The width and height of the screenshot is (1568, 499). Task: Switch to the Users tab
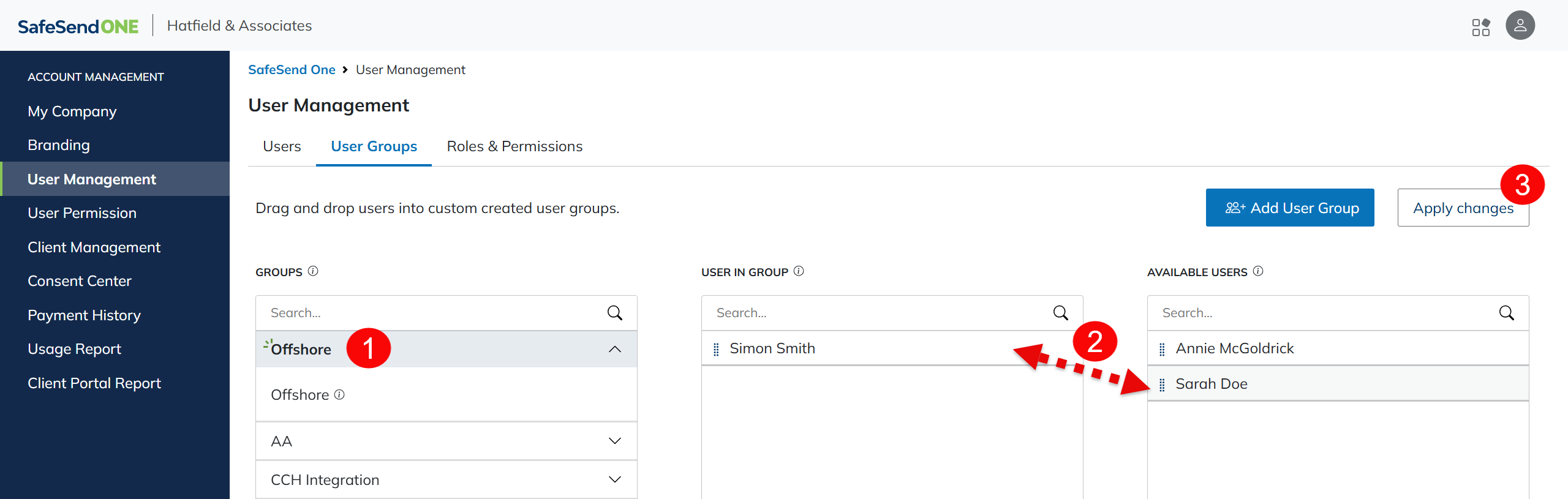click(282, 146)
